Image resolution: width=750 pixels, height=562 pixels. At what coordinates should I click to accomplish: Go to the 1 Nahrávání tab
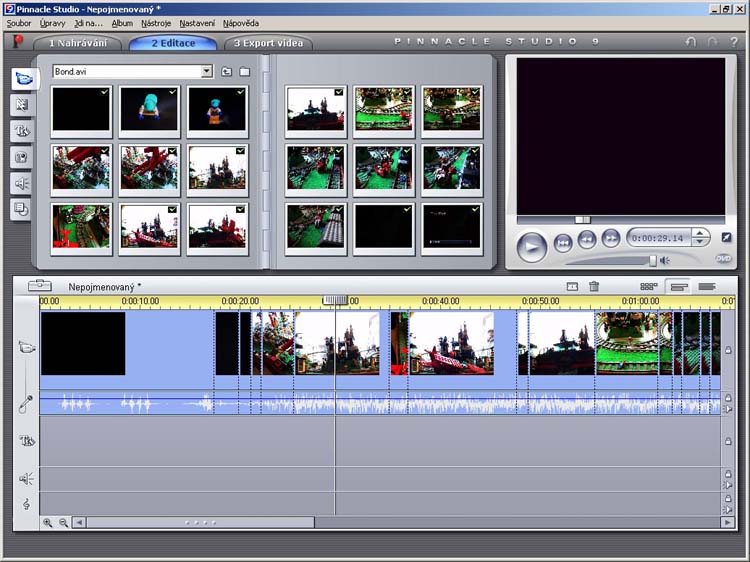tap(77, 43)
